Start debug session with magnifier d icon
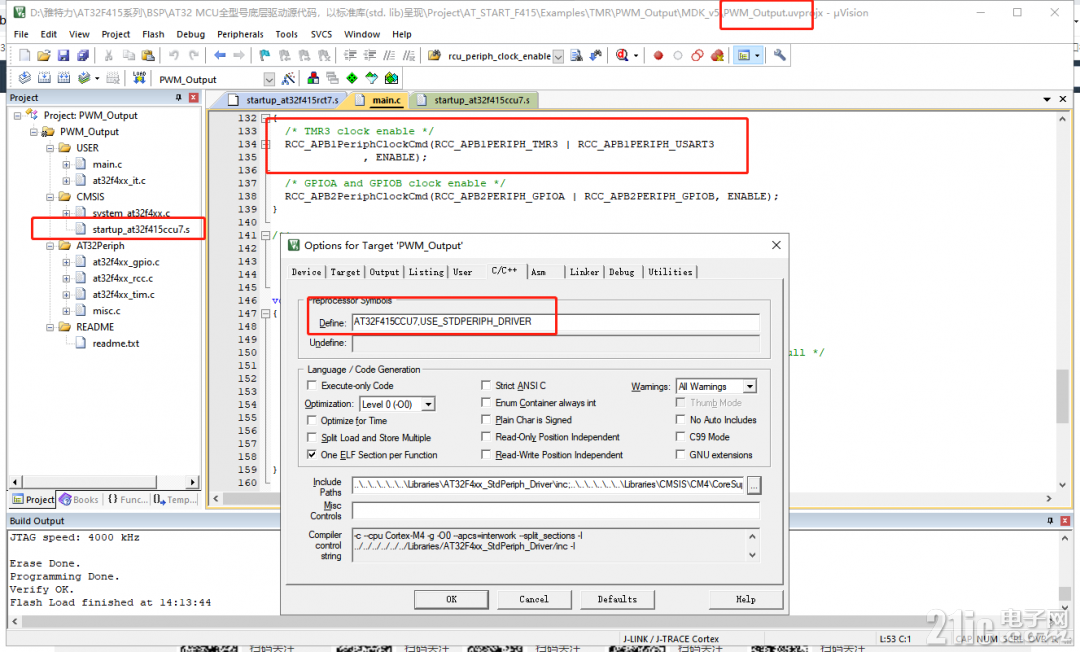This screenshot has height=652, width=1080. [622, 56]
